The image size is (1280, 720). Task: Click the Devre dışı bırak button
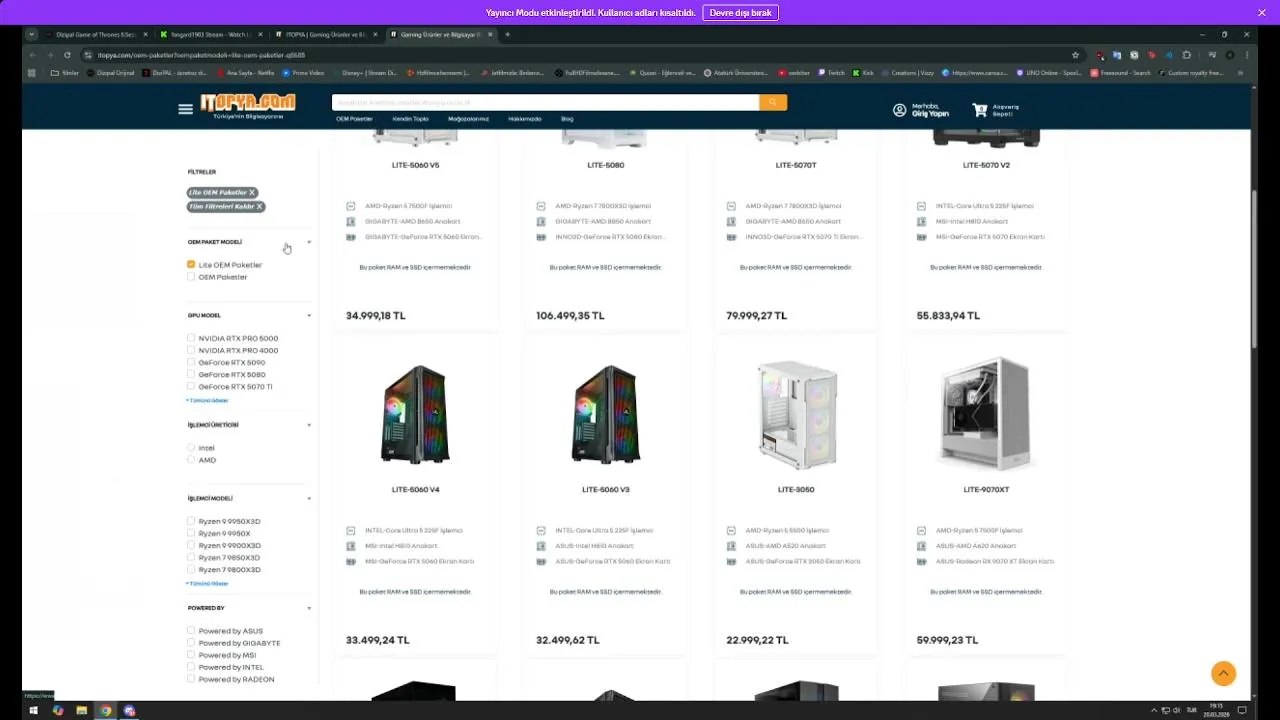[x=741, y=13]
